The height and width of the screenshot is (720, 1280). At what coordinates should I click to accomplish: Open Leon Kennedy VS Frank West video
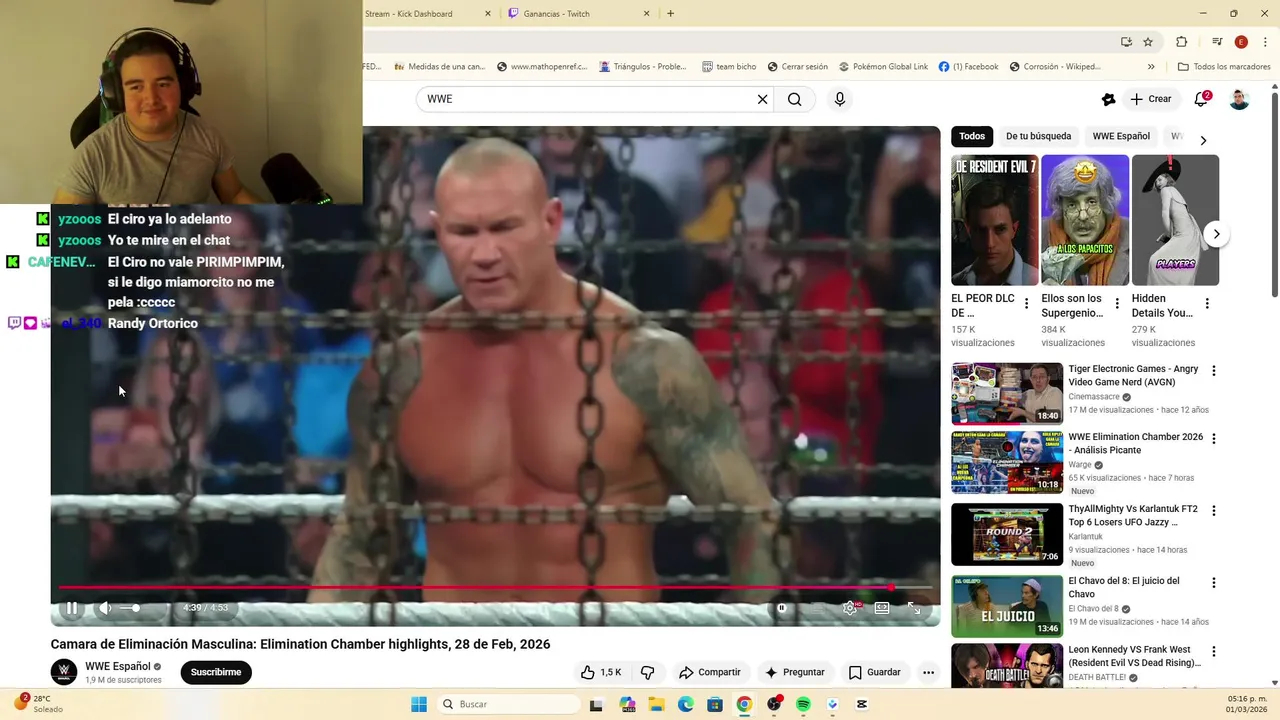click(x=1007, y=667)
